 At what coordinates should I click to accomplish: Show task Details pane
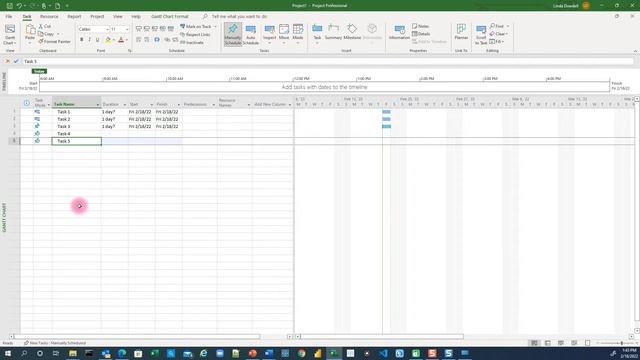pyautogui.click(x=421, y=34)
